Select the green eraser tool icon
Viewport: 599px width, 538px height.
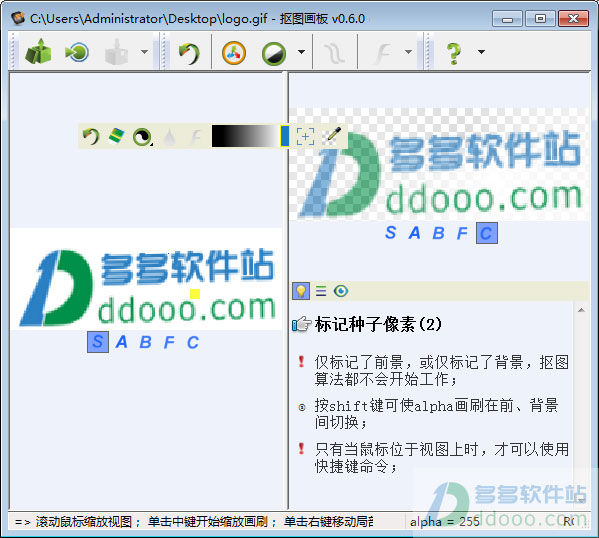point(116,136)
